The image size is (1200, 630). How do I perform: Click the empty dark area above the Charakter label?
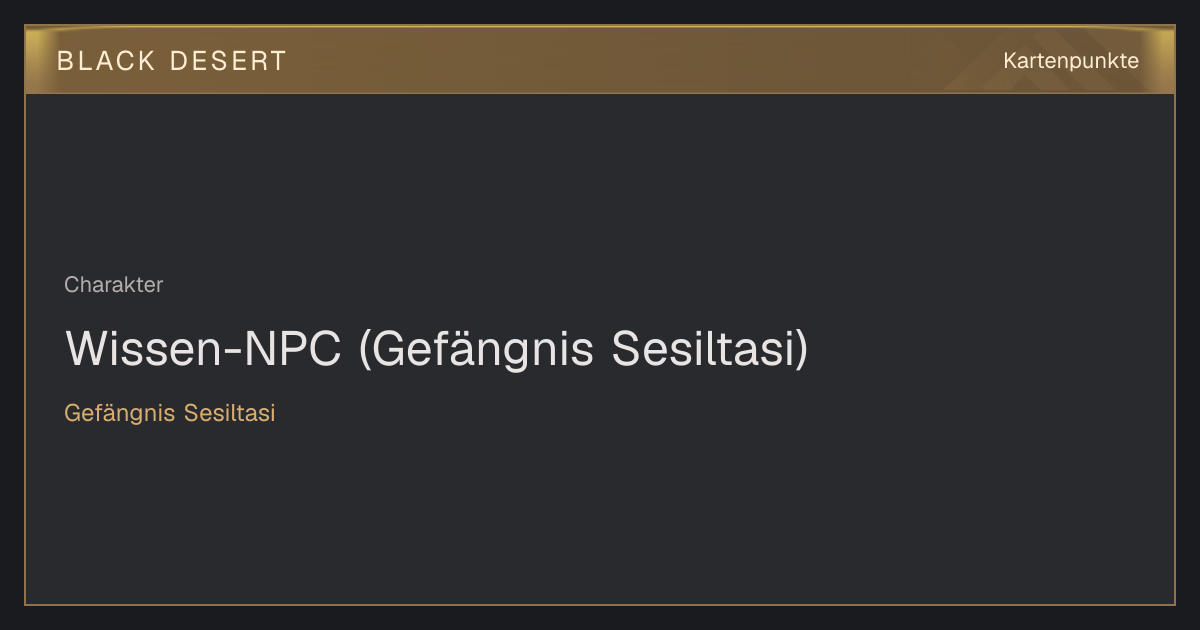tap(600, 180)
